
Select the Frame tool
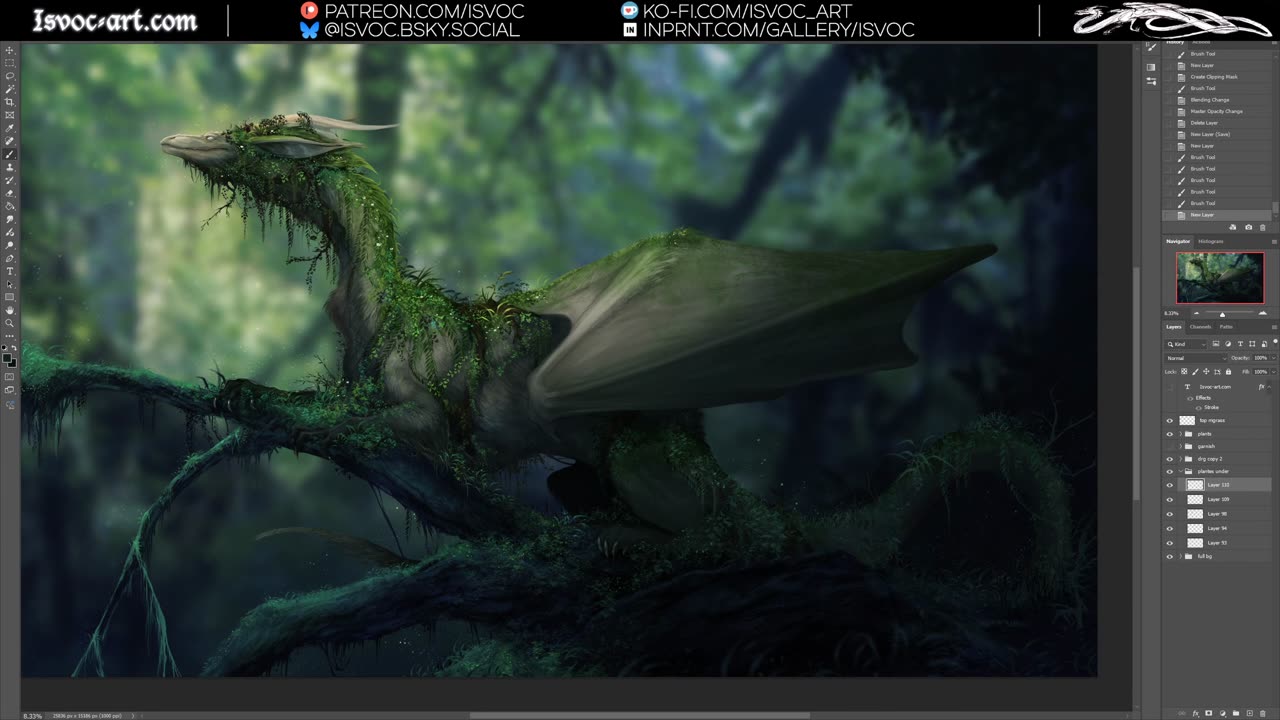point(9,115)
